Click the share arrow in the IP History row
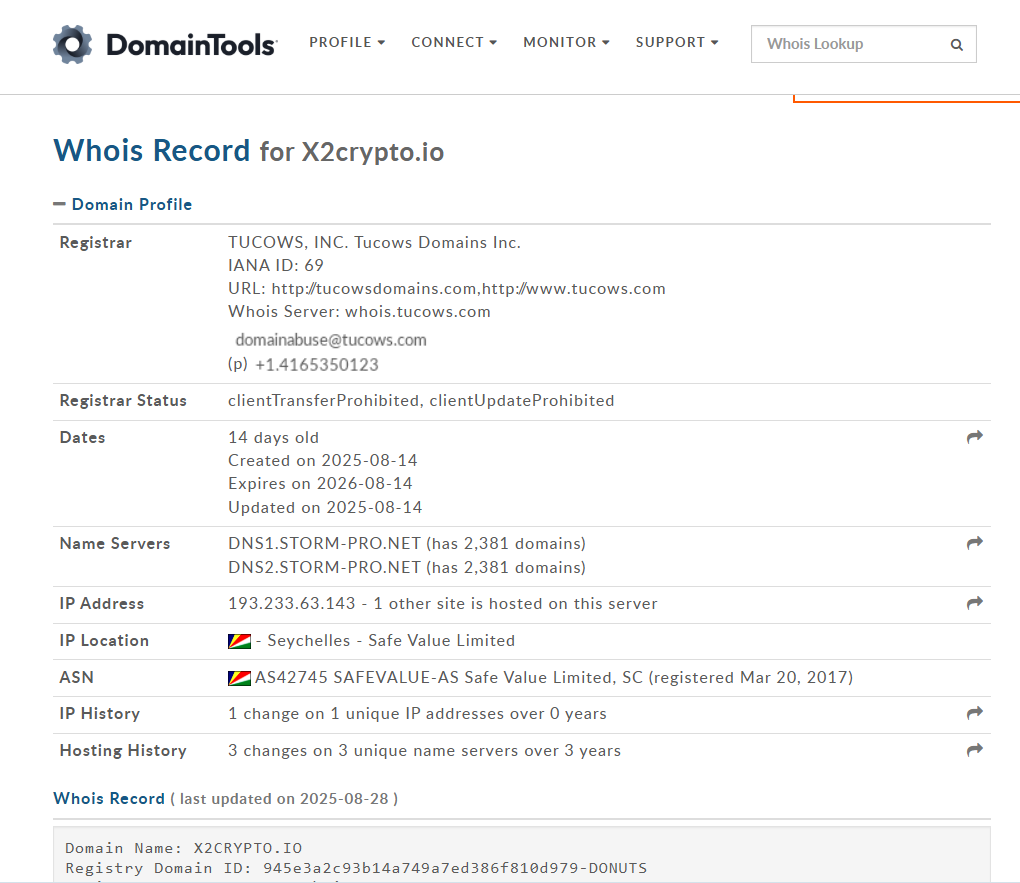The height and width of the screenshot is (883, 1020). point(974,713)
